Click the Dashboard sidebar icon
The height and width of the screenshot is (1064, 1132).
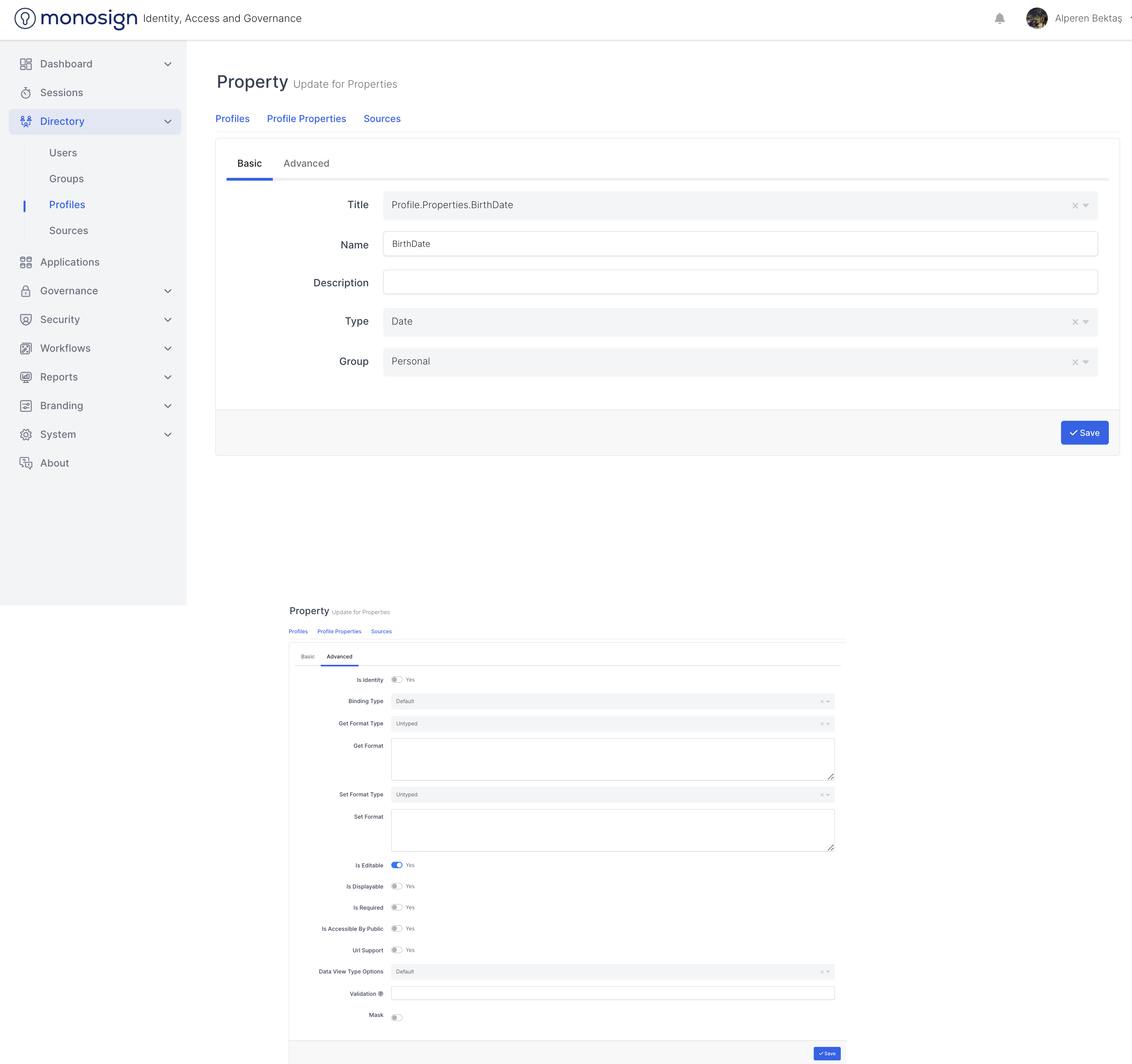click(x=26, y=64)
